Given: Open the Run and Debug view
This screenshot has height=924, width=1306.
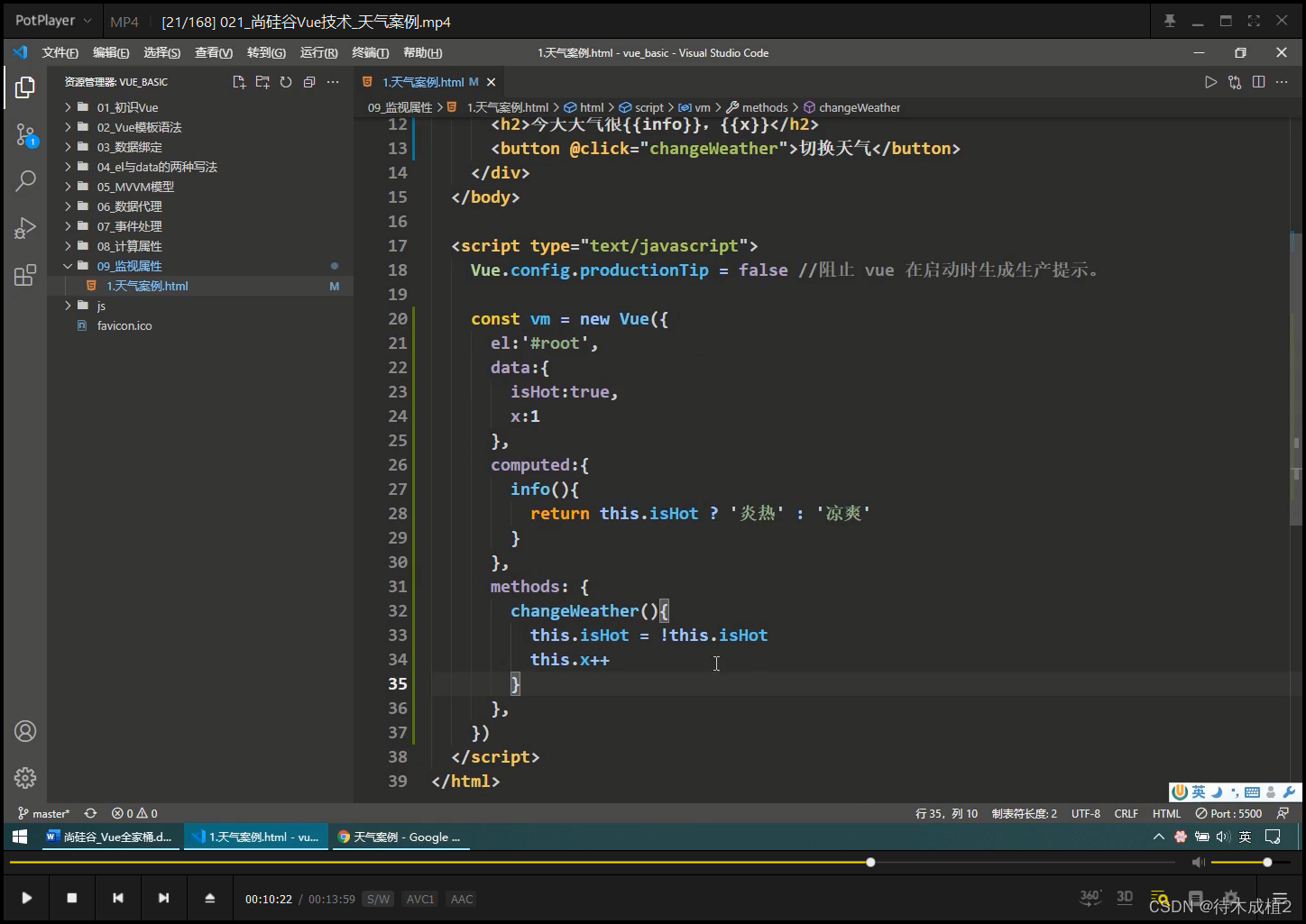Looking at the screenshot, I should click(25, 228).
